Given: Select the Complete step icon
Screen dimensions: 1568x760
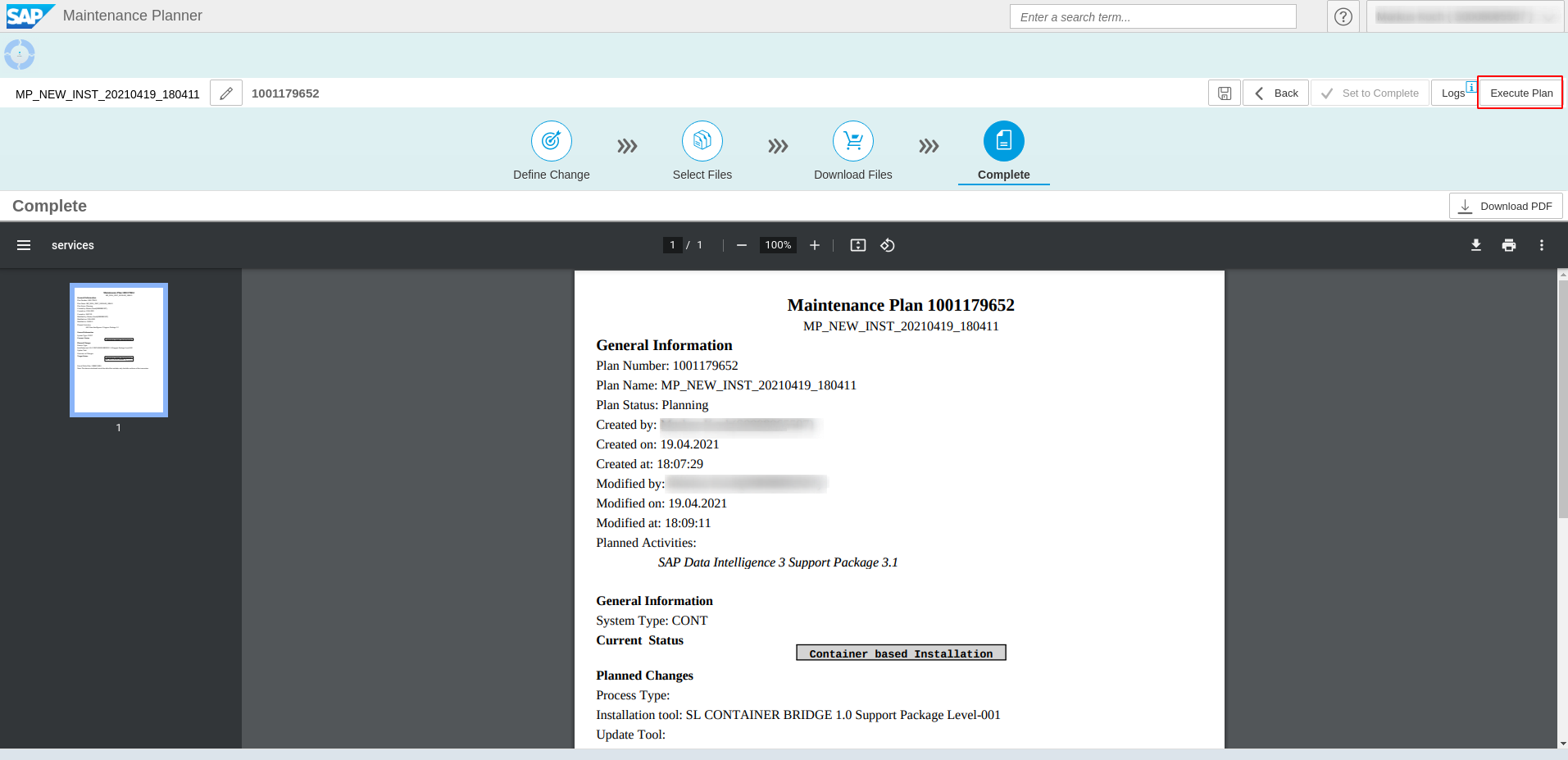Looking at the screenshot, I should (x=1004, y=141).
